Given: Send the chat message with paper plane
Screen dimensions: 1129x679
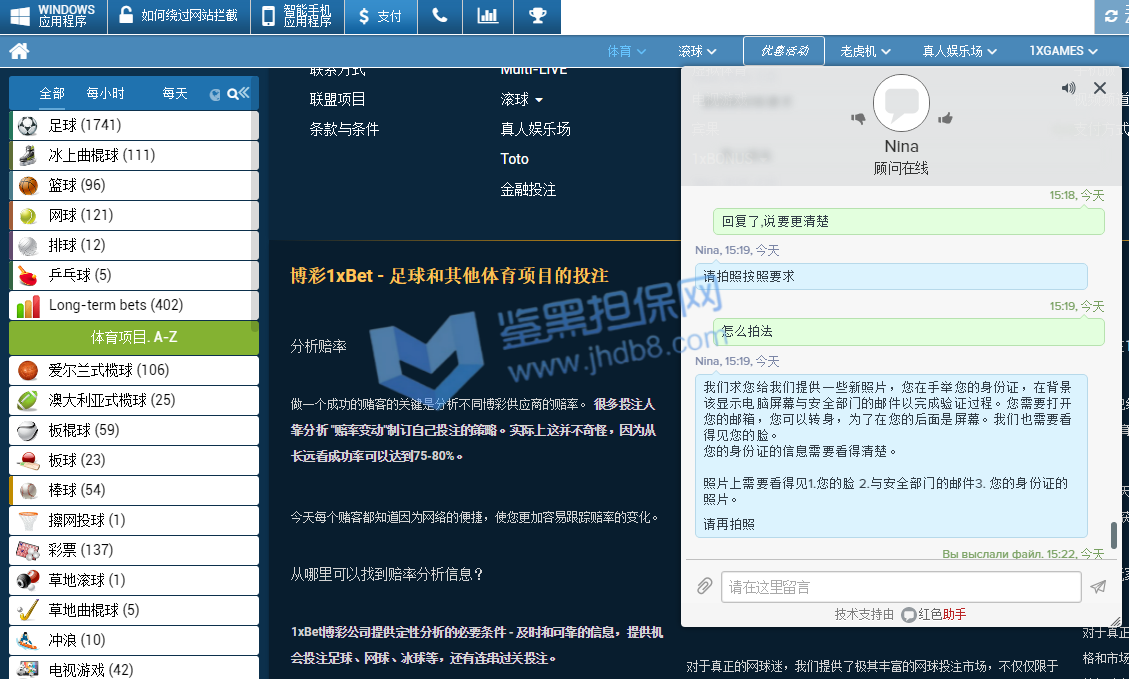Looking at the screenshot, I should (x=1098, y=587).
